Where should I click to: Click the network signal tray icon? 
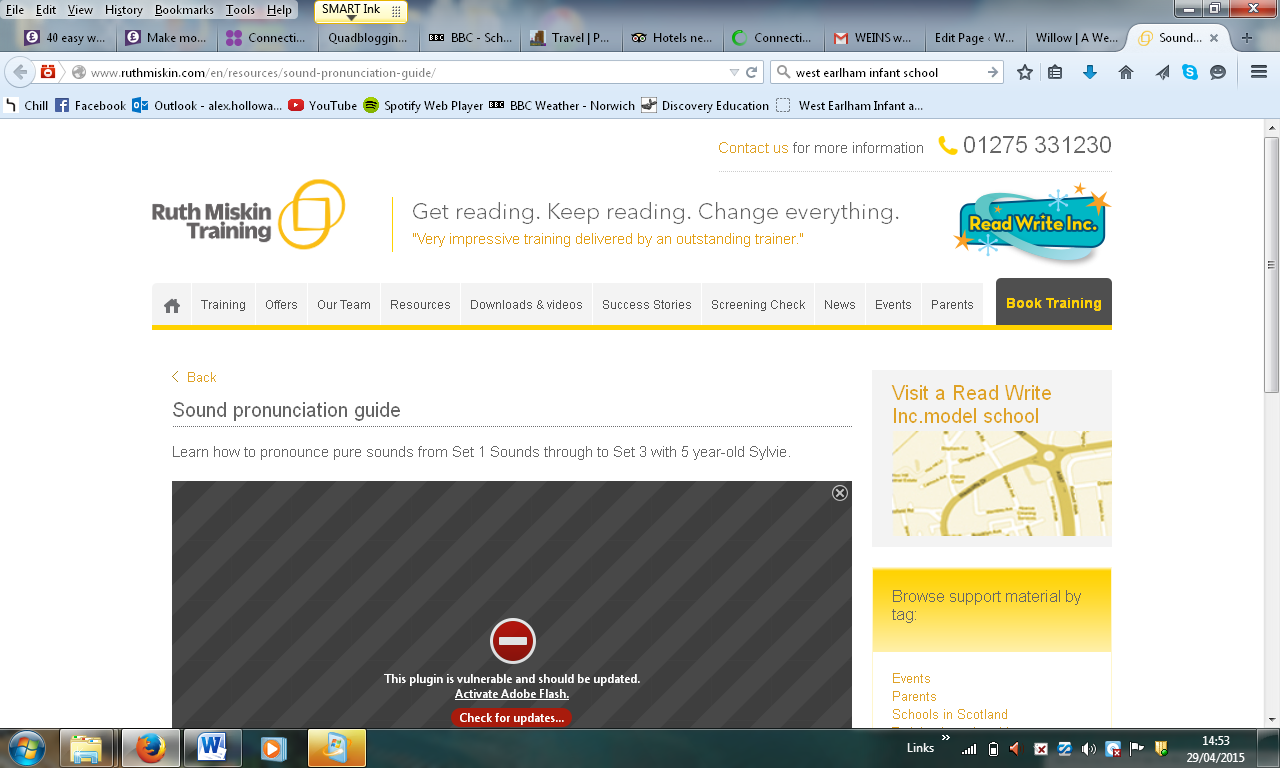(x=968, y=748)
